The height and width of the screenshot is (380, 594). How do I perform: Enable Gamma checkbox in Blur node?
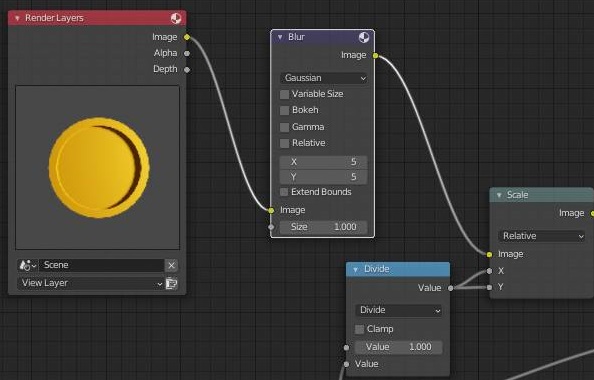tap(284, 127)
